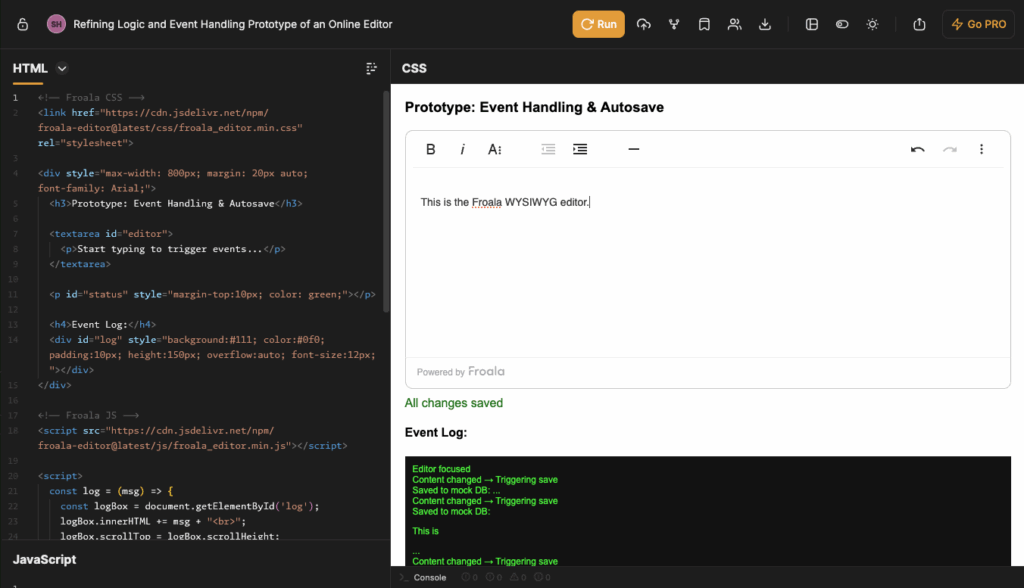Insert a horizontal line in the editor
The height and width of the screenshot is (588, 1024).
tap(633, 150)
